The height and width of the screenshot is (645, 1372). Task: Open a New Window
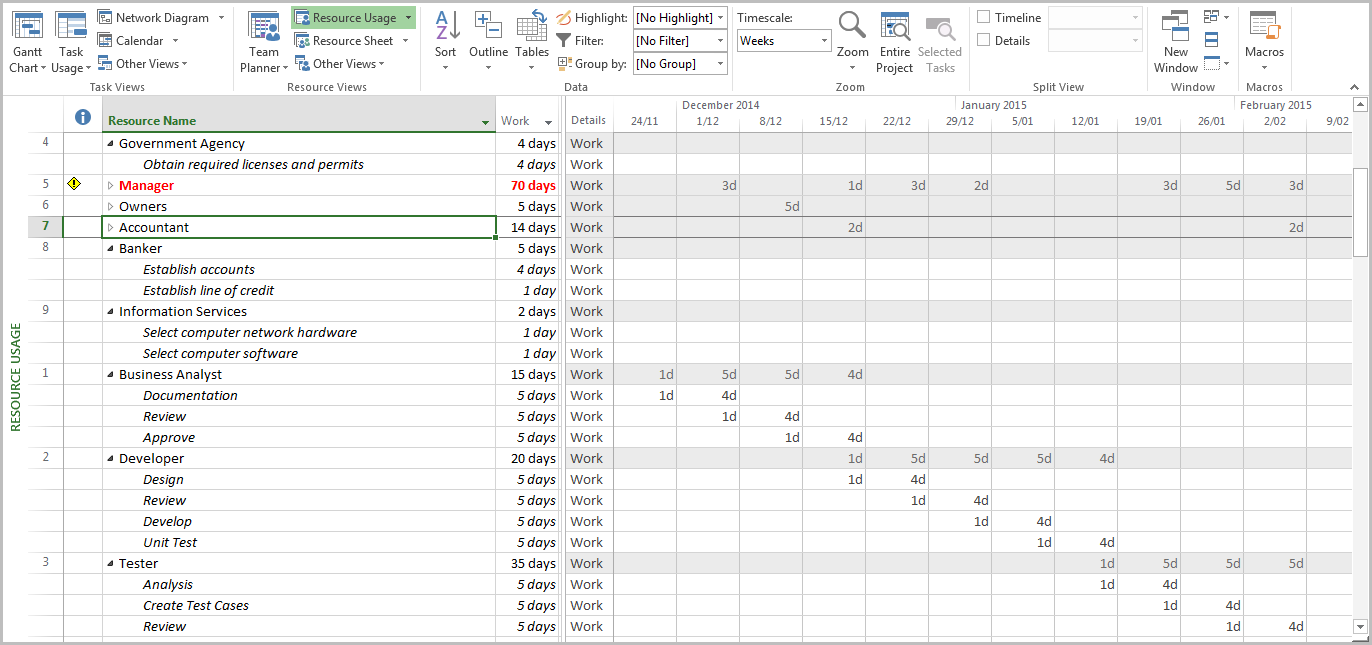pyautogui.click(x=1176, y=42)
